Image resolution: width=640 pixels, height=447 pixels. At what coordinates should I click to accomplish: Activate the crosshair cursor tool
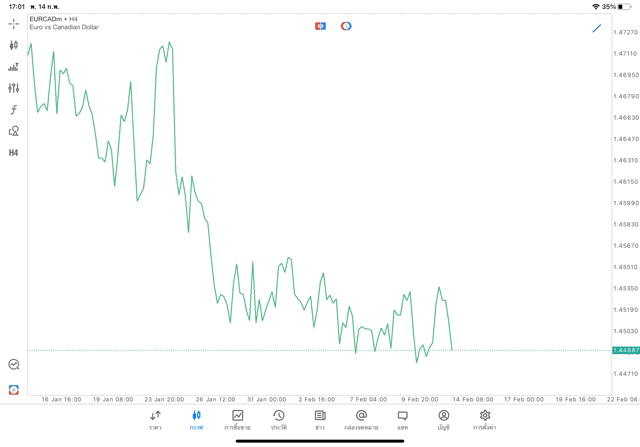pyautogui.click(x=14, y=23)
